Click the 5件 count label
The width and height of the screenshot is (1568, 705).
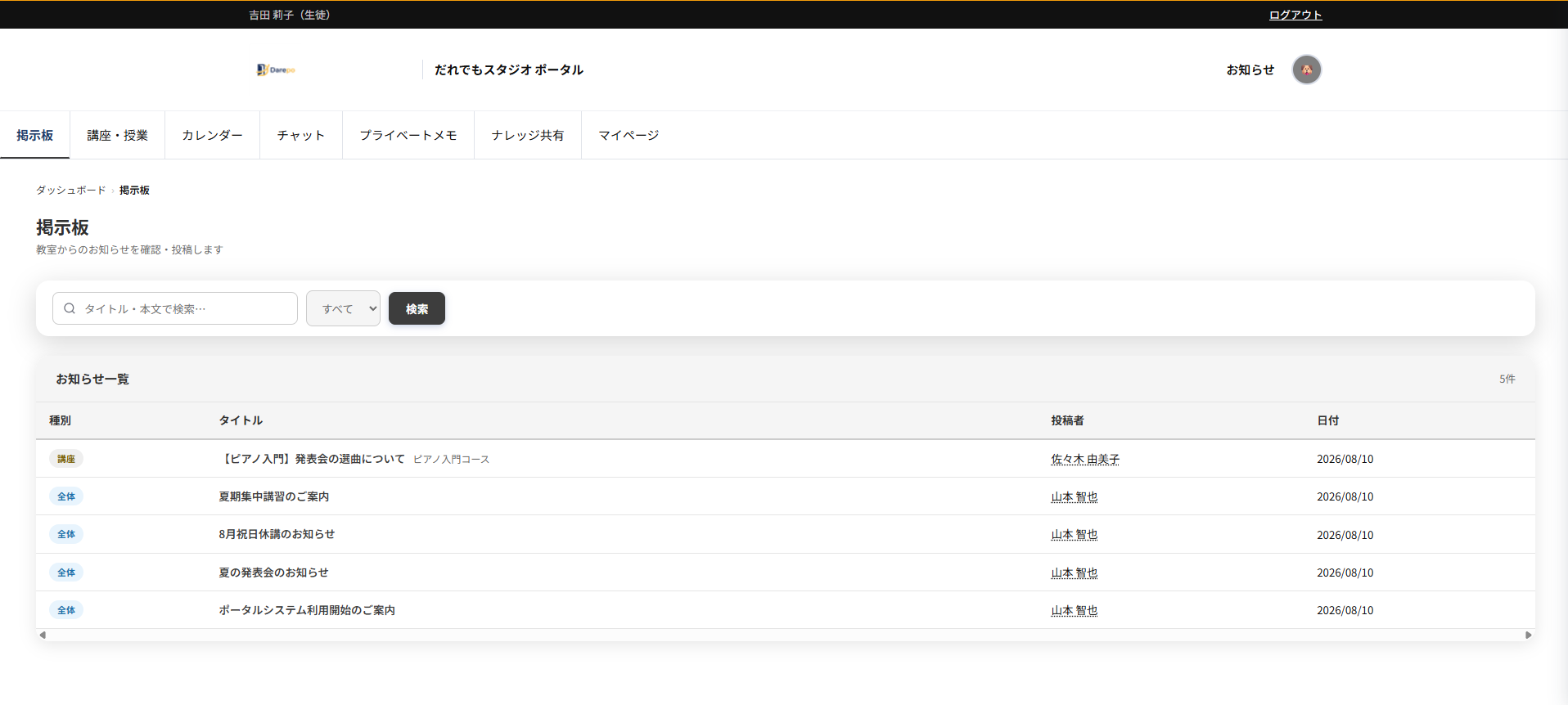point(1507,379)
